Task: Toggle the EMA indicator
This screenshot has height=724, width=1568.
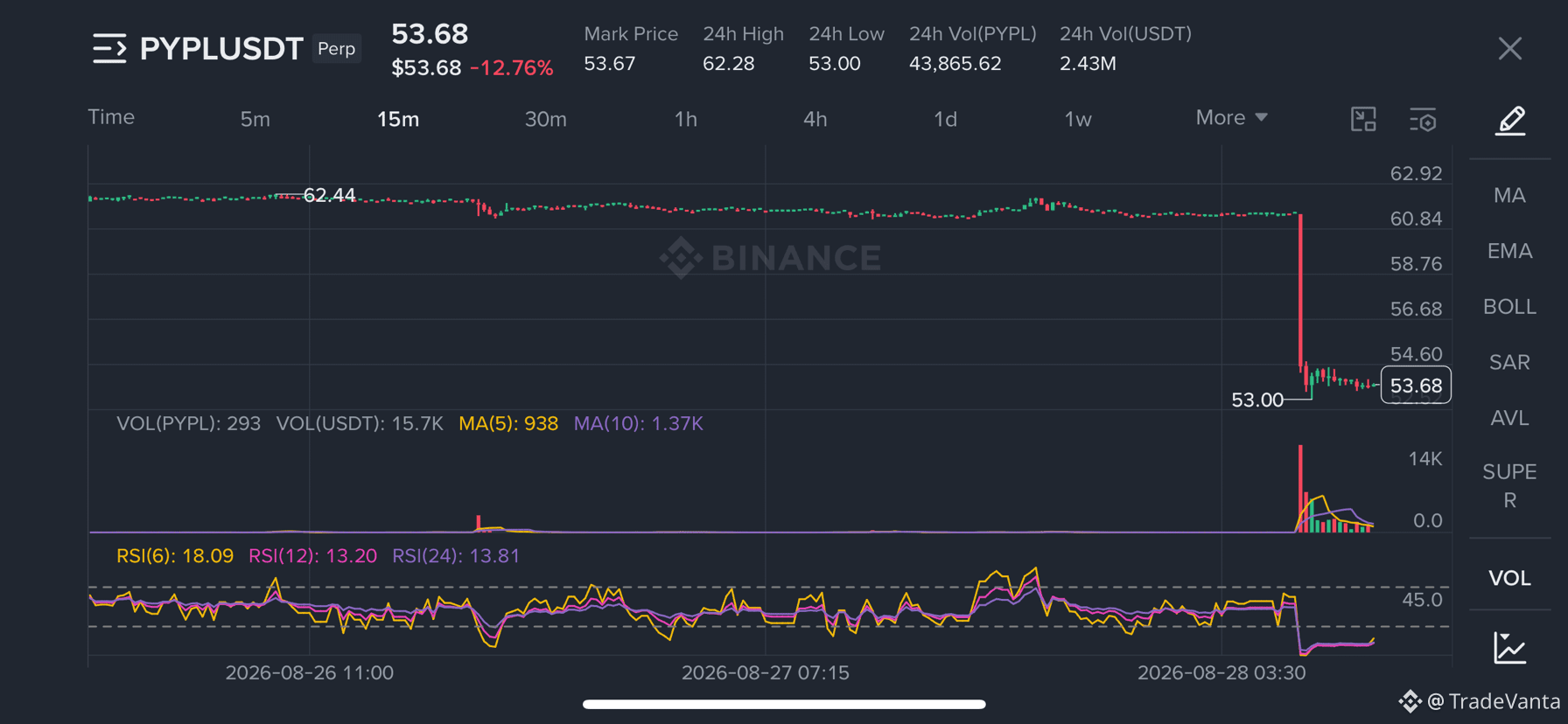Action: pyautogui.click(x=1509, y=251)
